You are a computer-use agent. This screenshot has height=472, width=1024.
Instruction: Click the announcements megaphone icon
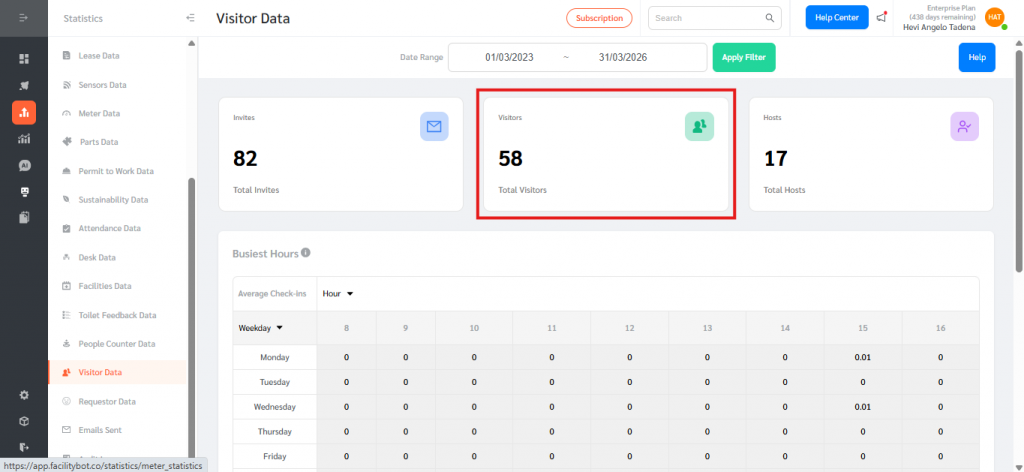coord(881,18)
